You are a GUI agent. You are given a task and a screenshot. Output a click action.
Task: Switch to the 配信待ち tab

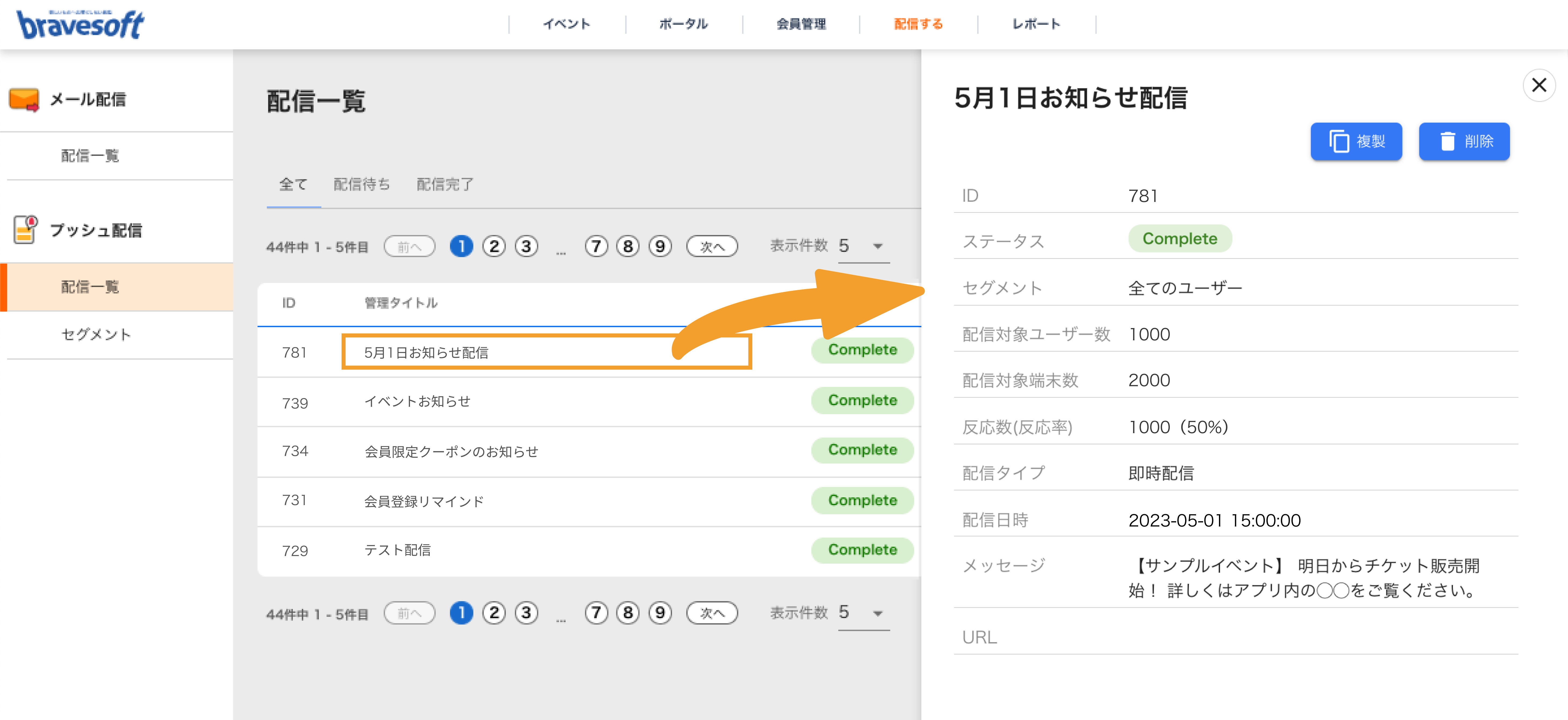click(362, 184)
